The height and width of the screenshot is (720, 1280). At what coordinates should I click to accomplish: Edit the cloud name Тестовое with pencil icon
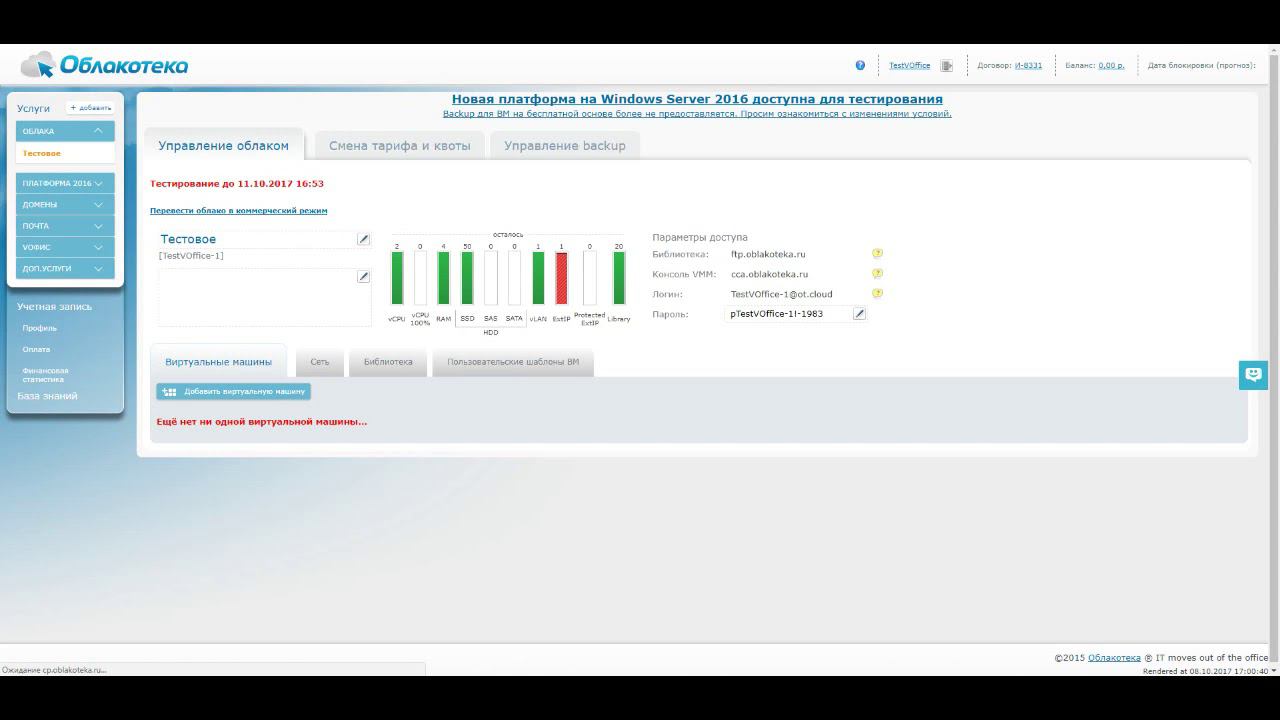[x=364, y=239]
